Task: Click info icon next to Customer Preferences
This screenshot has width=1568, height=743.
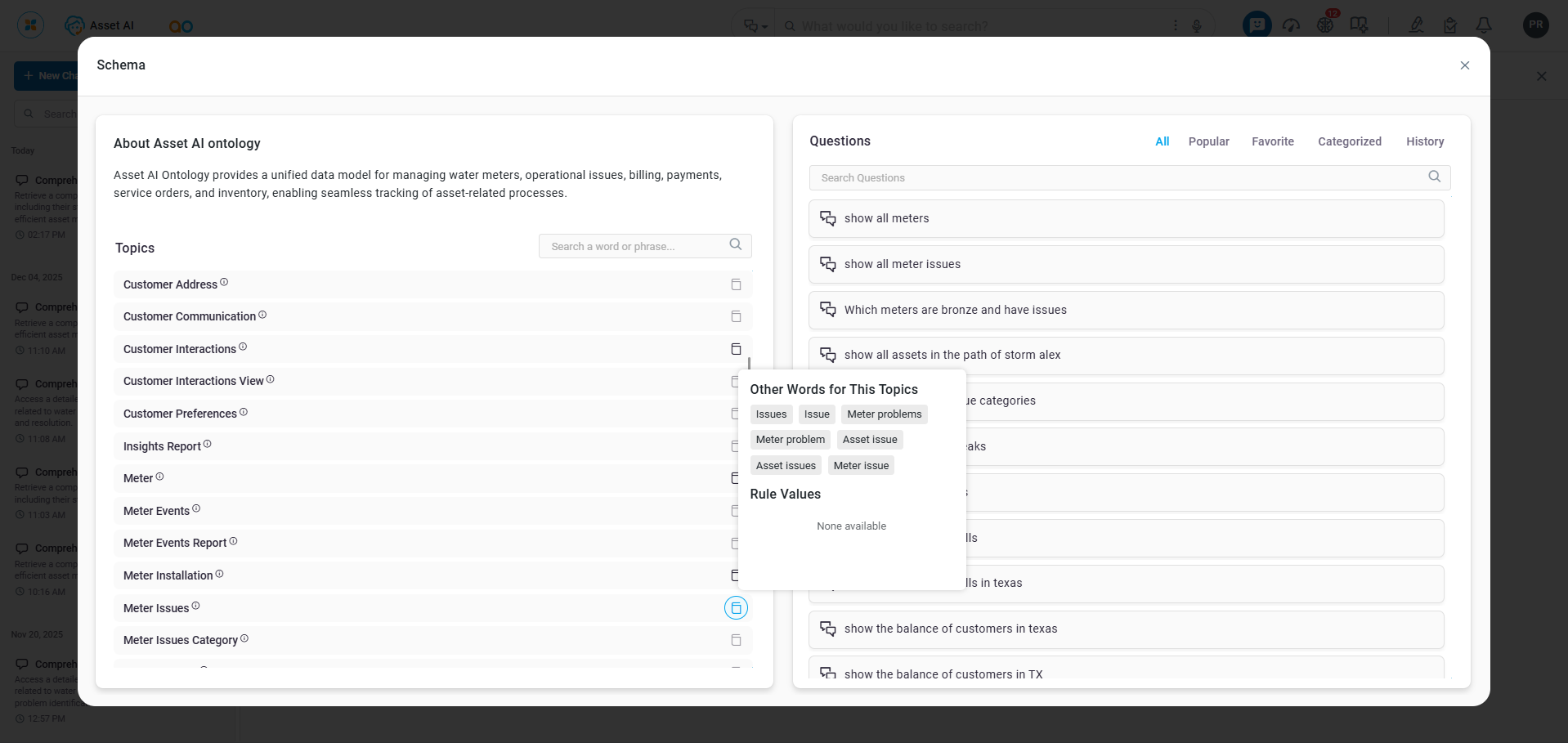Action: [244, 413]
